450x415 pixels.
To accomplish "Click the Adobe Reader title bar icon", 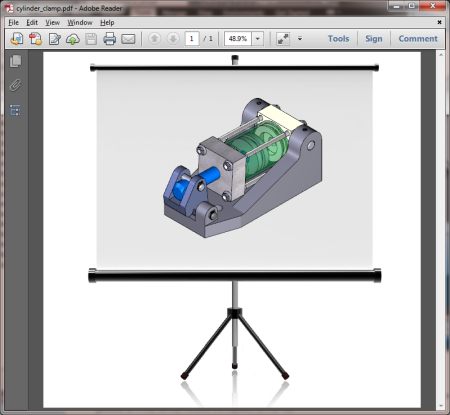I will [x=9, y=8].
